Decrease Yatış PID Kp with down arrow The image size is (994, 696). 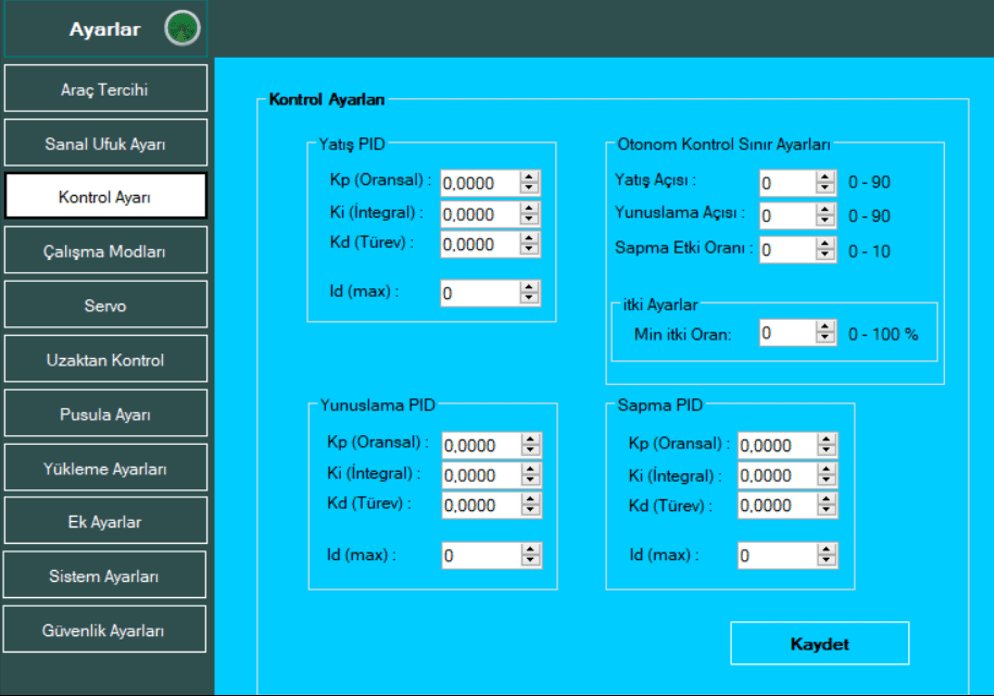529,188
